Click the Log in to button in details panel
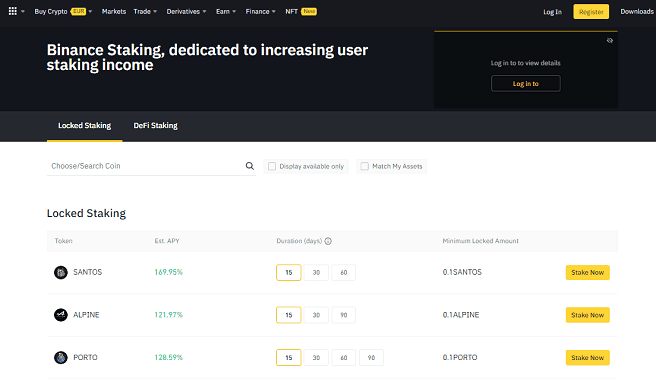 (526, 84)
